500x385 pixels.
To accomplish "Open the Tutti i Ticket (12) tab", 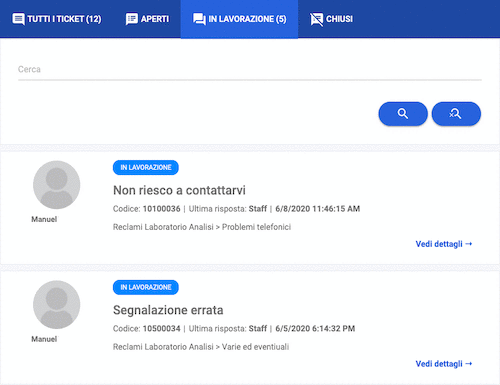I will click(x=57, y=19).
